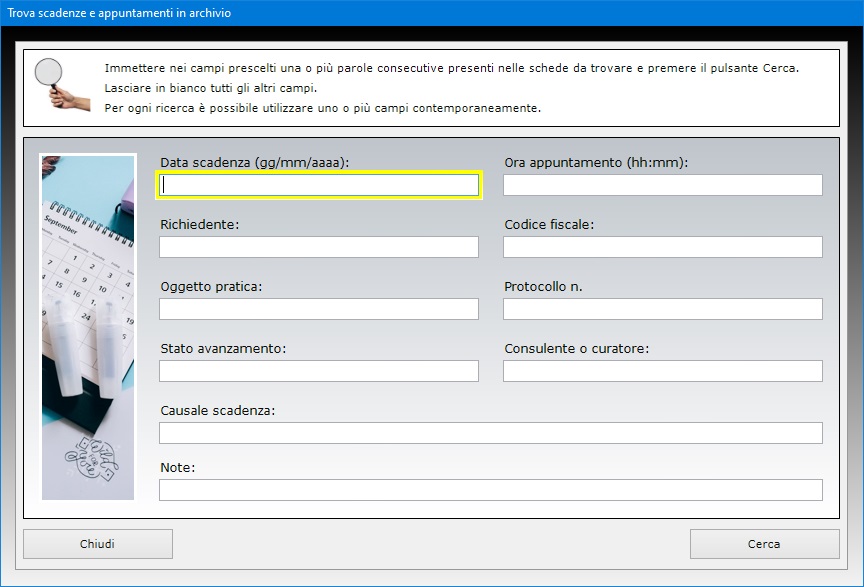Click the window title bar text
Image resolution: width=864 pixels, height=587 pixels.
pos(120,13)
